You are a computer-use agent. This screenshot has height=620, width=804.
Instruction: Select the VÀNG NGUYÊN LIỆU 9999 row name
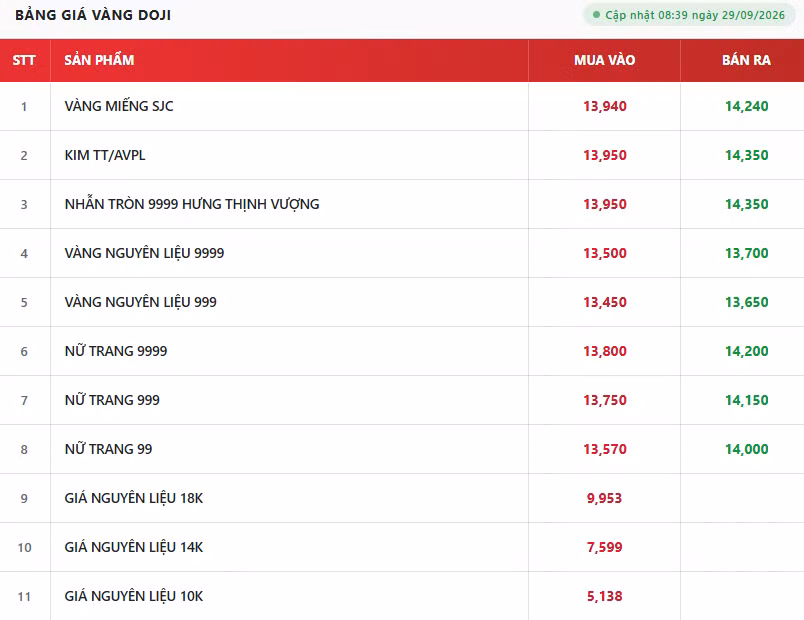pos(144,253)
